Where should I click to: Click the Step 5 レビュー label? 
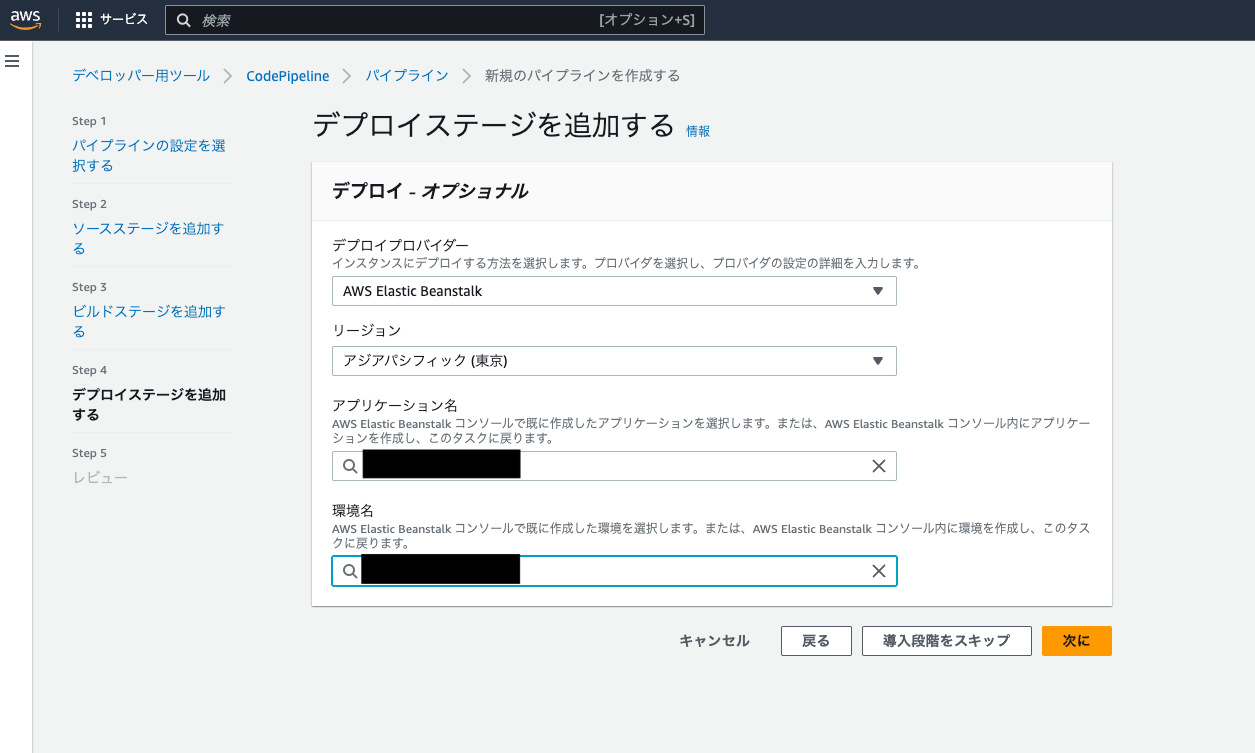click(100, 477)
